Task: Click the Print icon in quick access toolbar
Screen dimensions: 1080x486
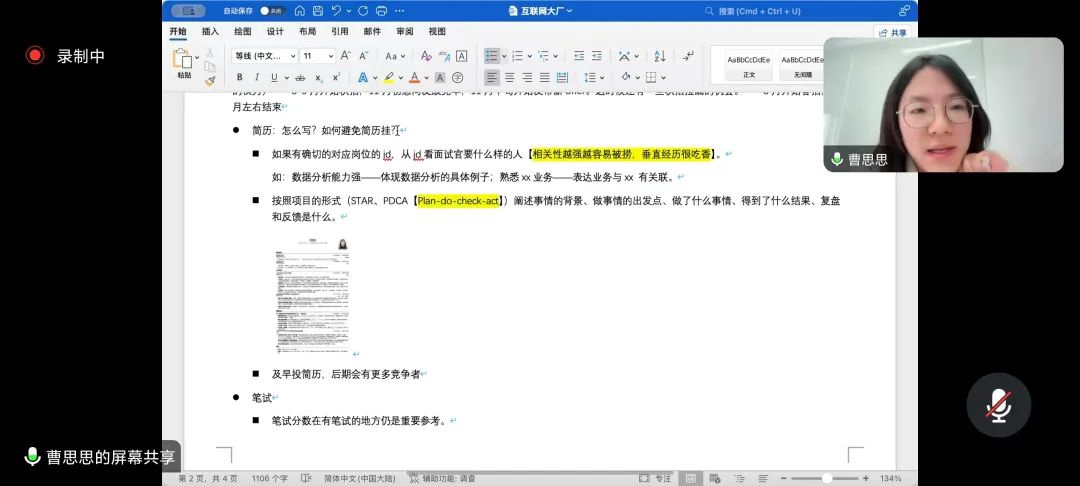Action: point(381,11)
